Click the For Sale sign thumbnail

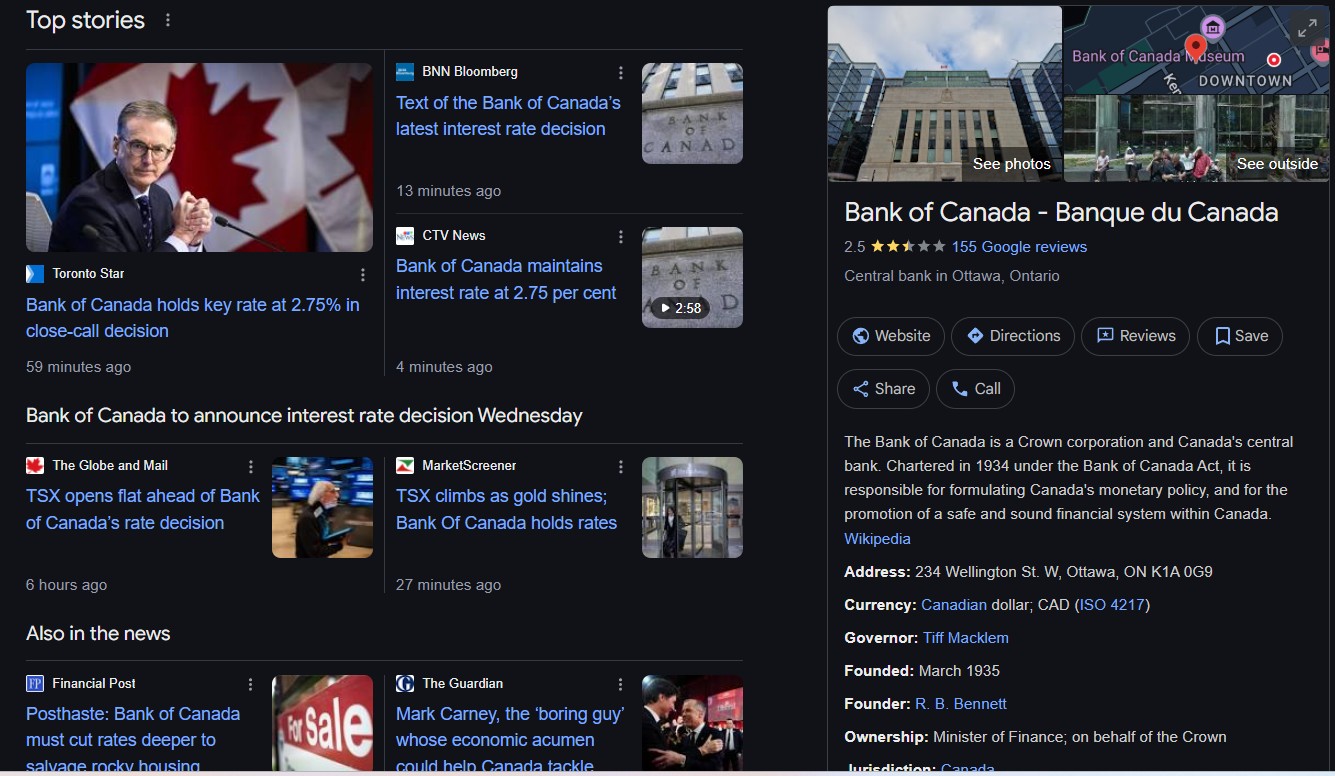click(322, 725)
